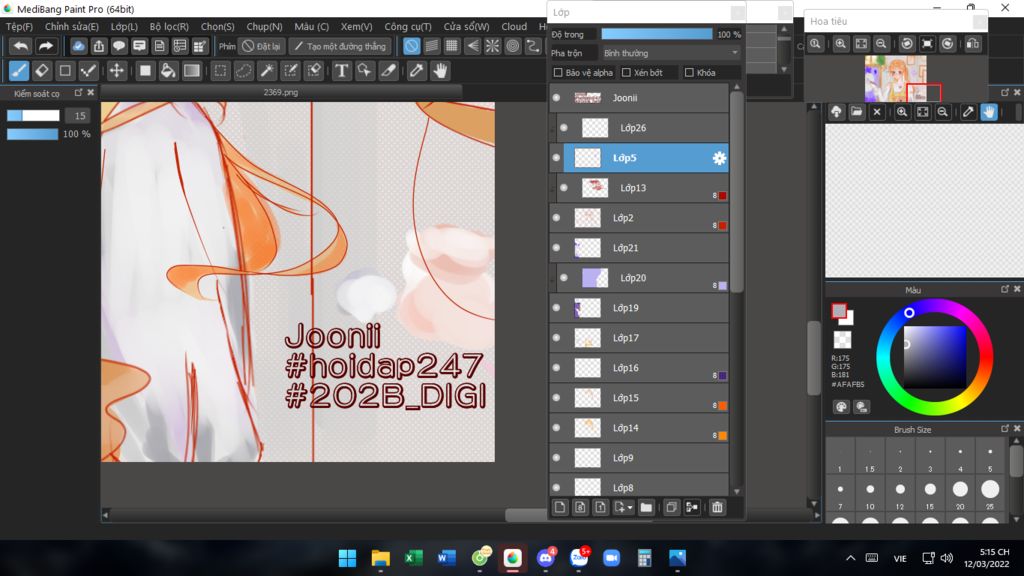Choose the Hand pan tool
Viewport: 1024px width, 576px height.
pos(440,71)
